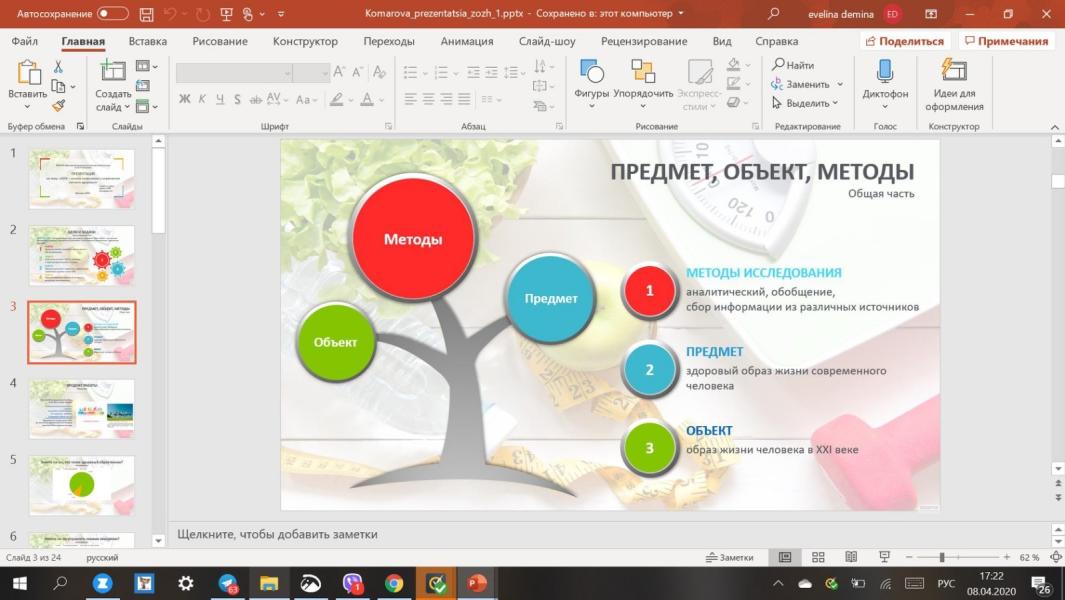1065x600 pixels.
Task: Open the Абзац group dialog launcher
Action: click(x=559, y=126)
